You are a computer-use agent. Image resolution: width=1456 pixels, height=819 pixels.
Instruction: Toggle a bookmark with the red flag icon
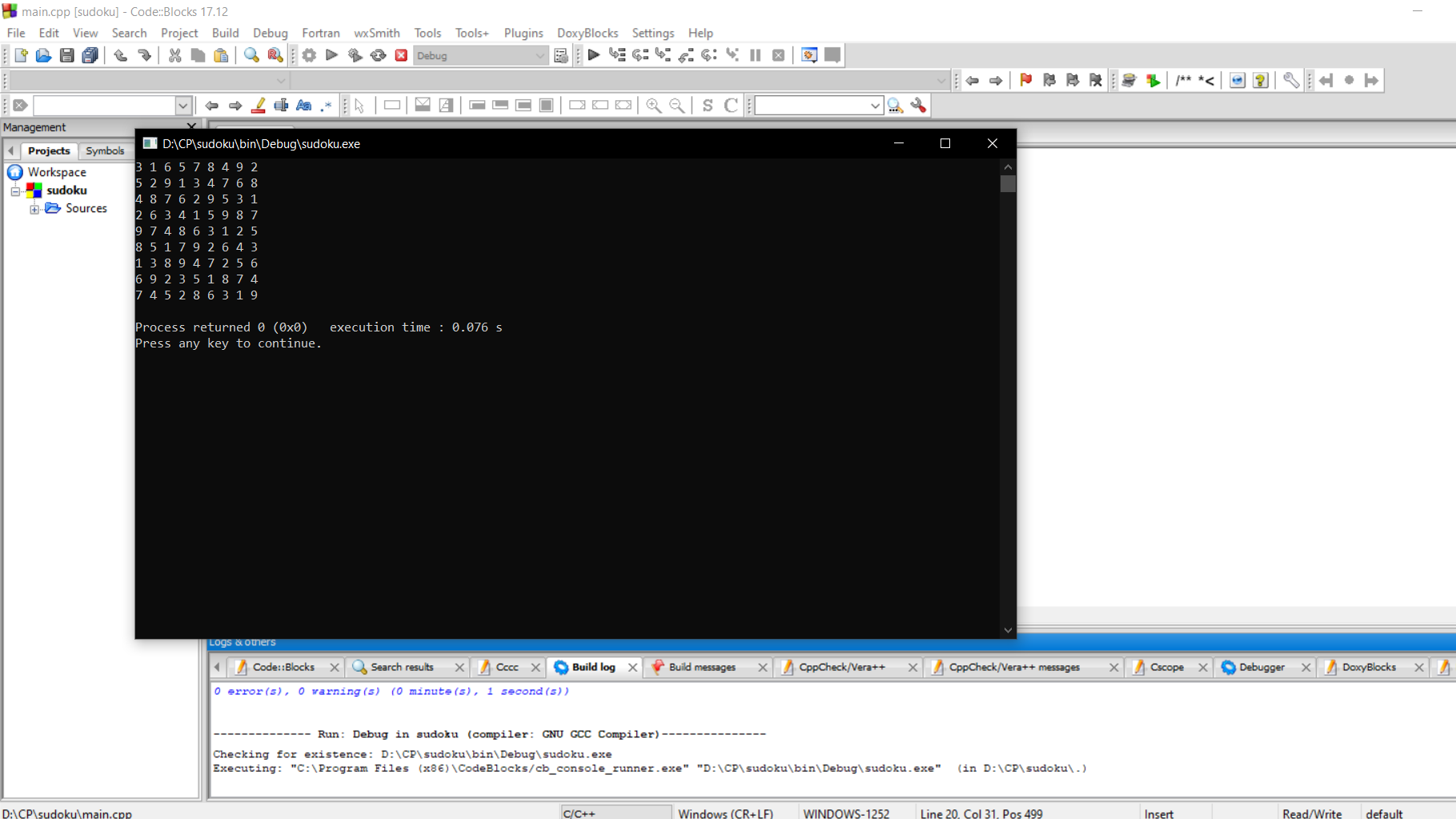(x=1025, y=80)
